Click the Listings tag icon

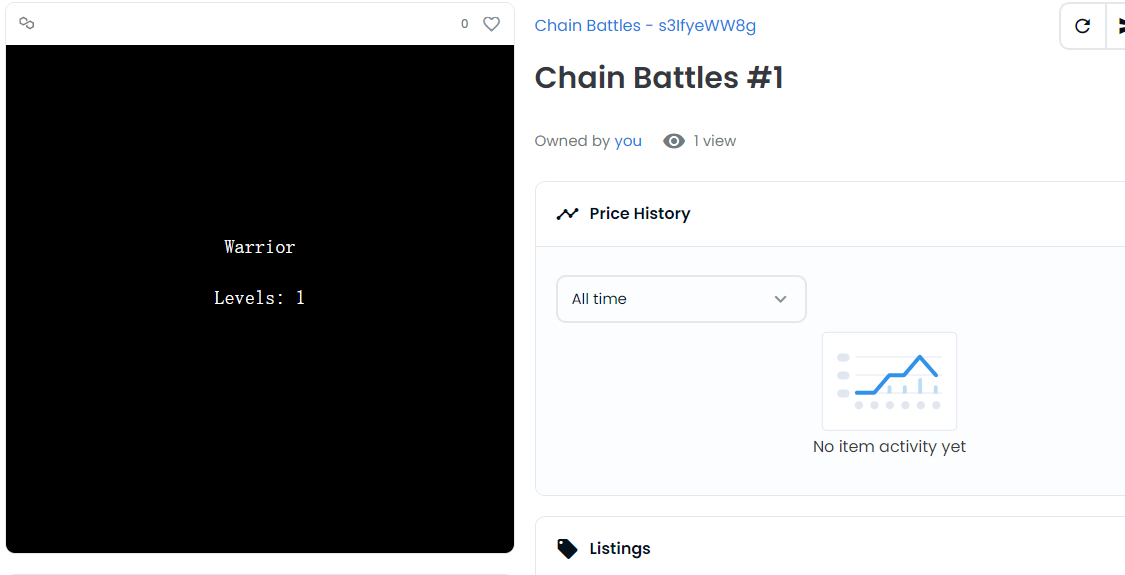[x=567, y=548]
